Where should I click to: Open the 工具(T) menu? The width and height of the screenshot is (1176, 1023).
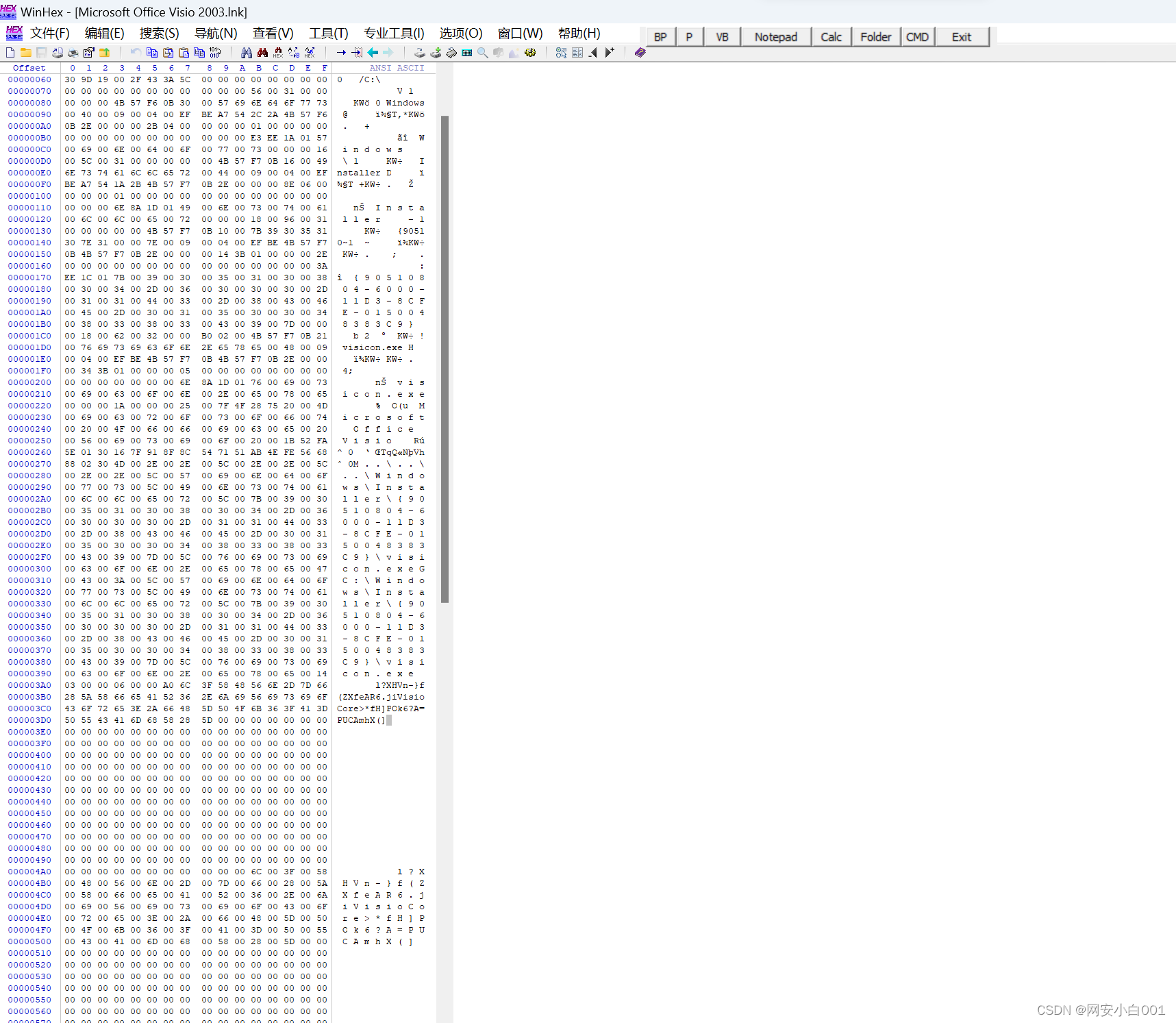pyautogui.click(x=328, y=34)
